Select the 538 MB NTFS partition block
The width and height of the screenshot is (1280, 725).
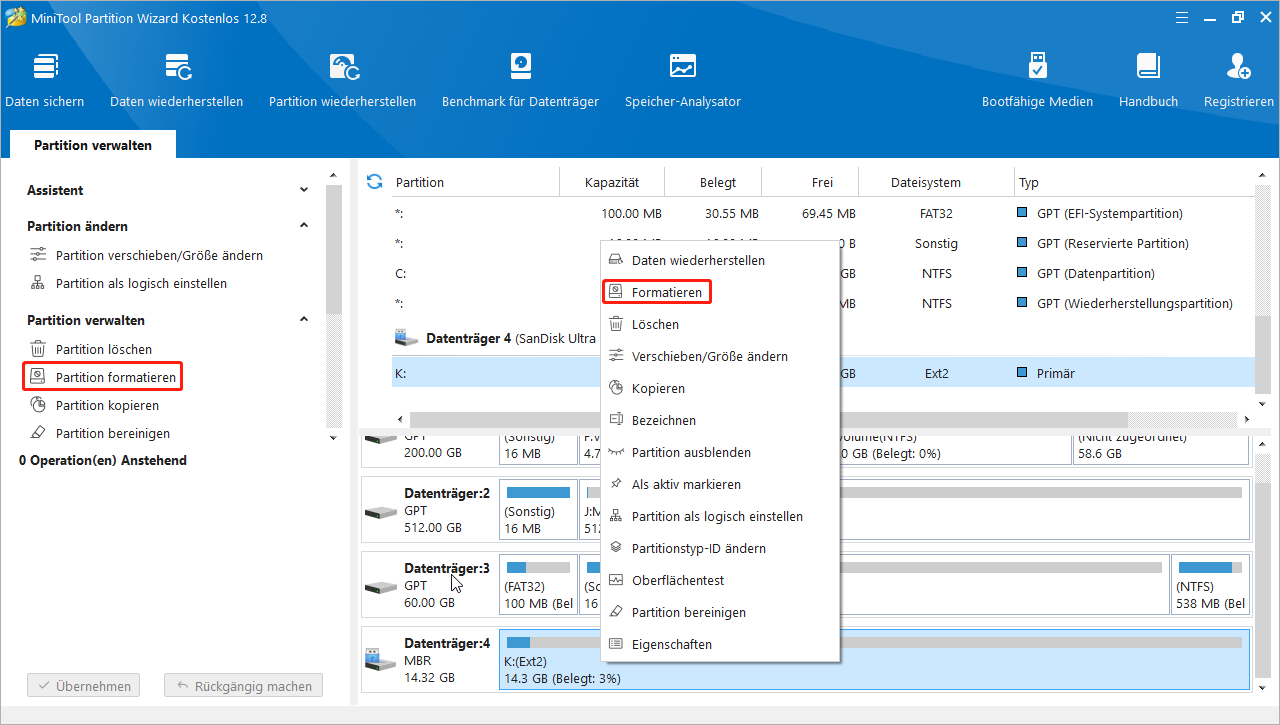(x=1210, y=585)
